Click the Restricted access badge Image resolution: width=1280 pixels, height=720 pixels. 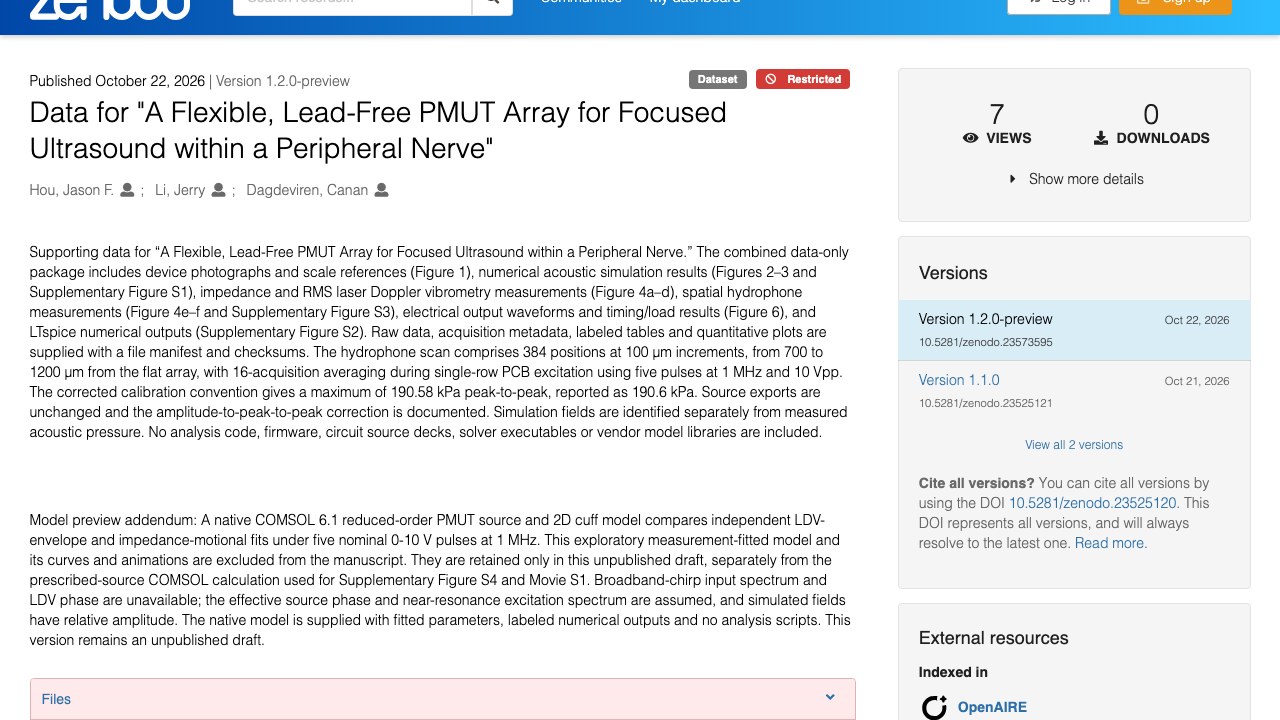click(x=803, y=79)
